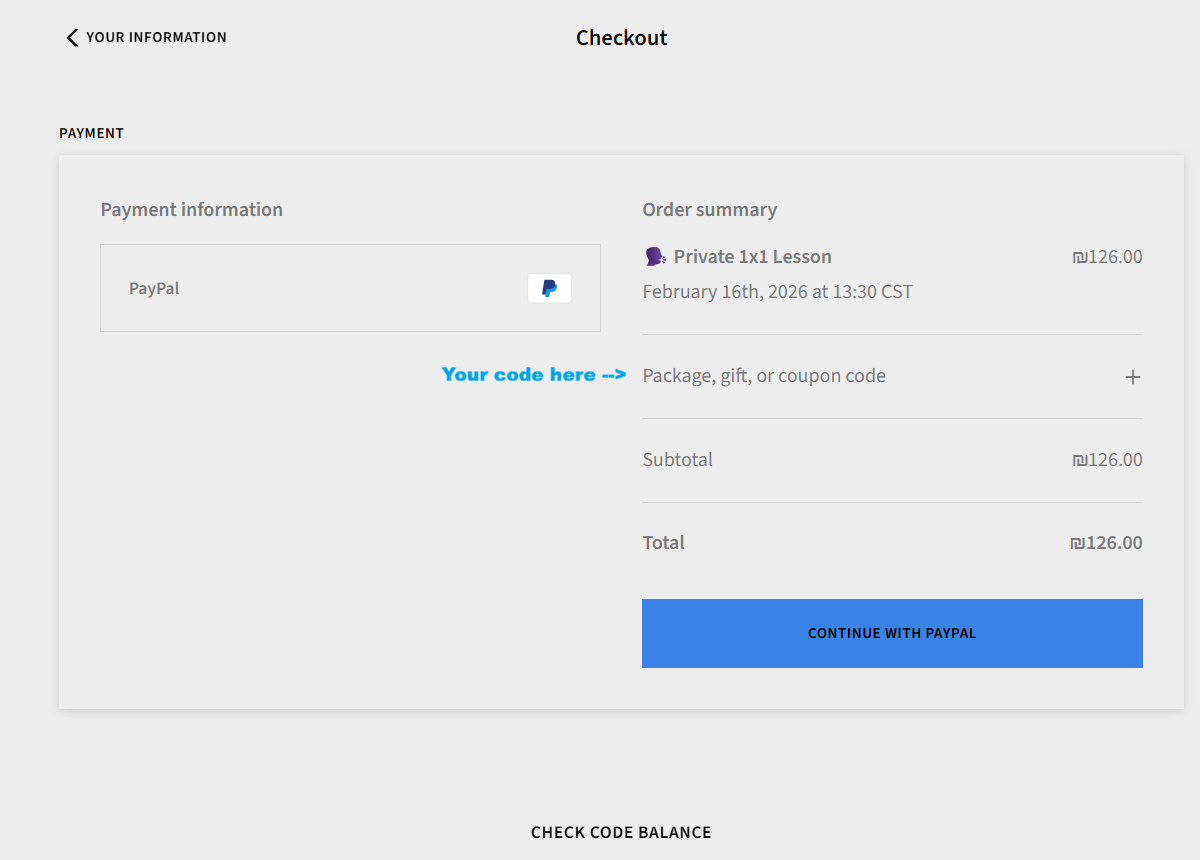This screenshot has width=1200, height=860.
Task: Click the Total amount of ₪126.00
Action: tap(1106, 542)
